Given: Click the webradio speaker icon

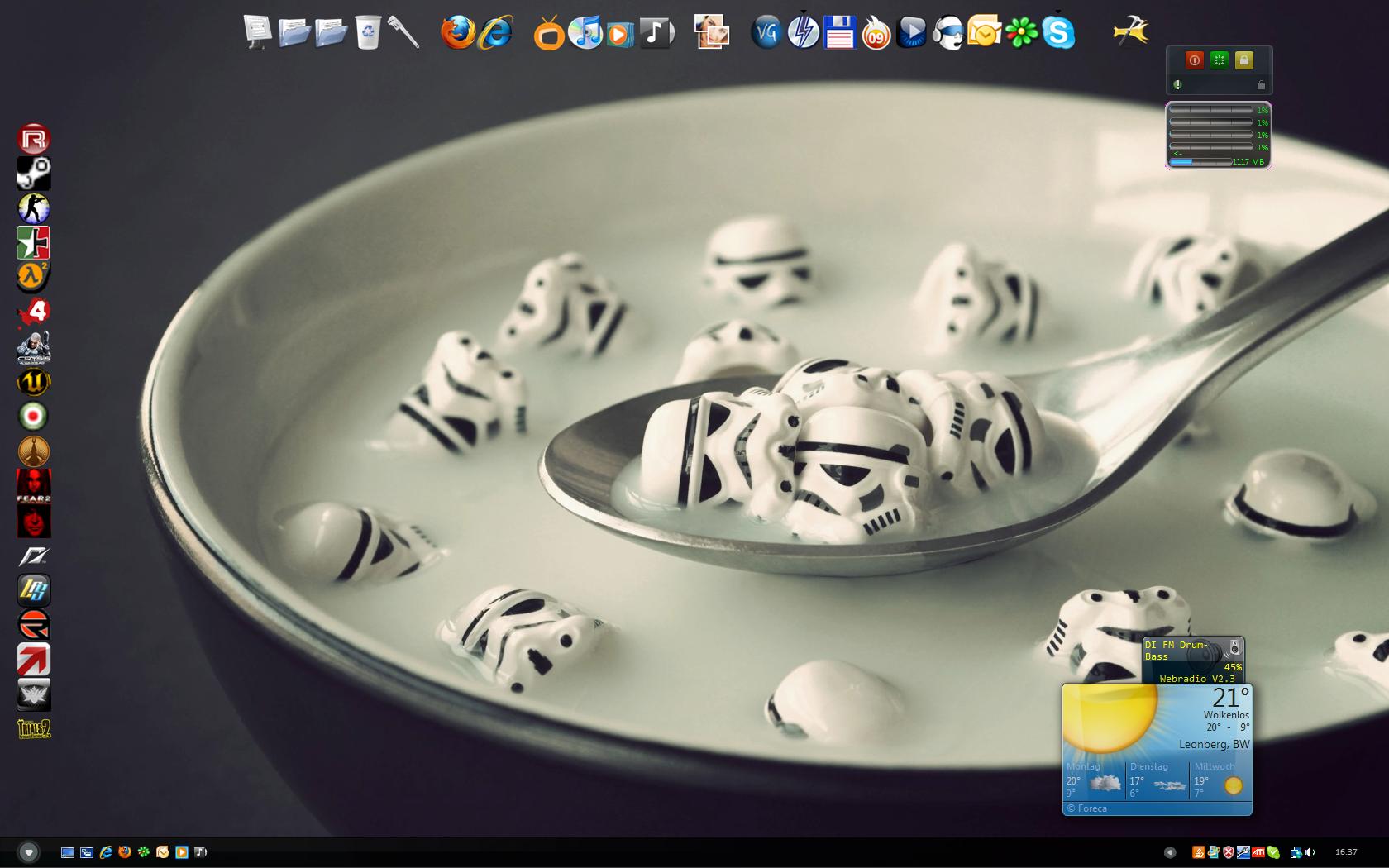Looking at the screenshot, I should [x=1235, y=647].
